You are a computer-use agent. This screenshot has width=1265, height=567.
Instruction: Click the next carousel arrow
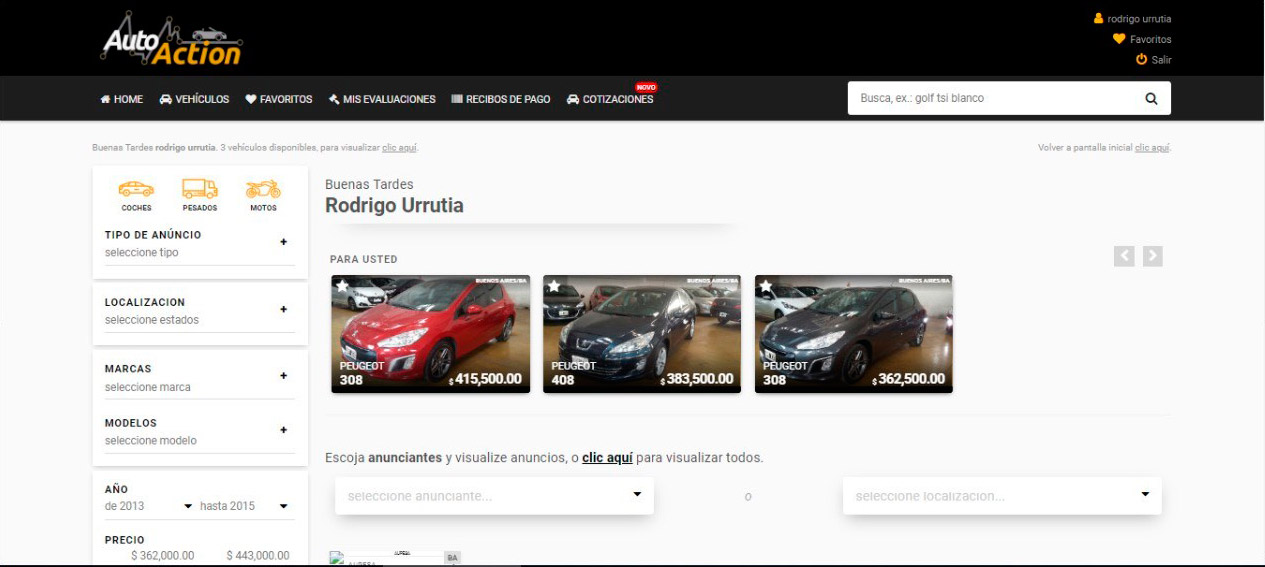pos(1152,256)
